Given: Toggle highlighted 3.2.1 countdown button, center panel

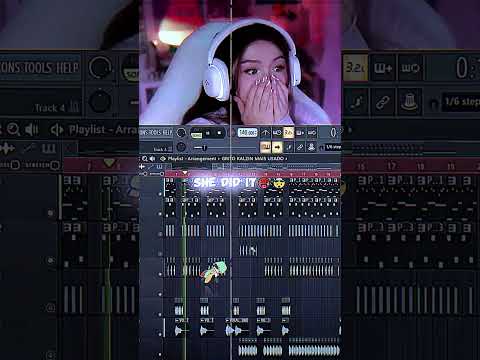Looking at the screenshot, I should [289, 133].
